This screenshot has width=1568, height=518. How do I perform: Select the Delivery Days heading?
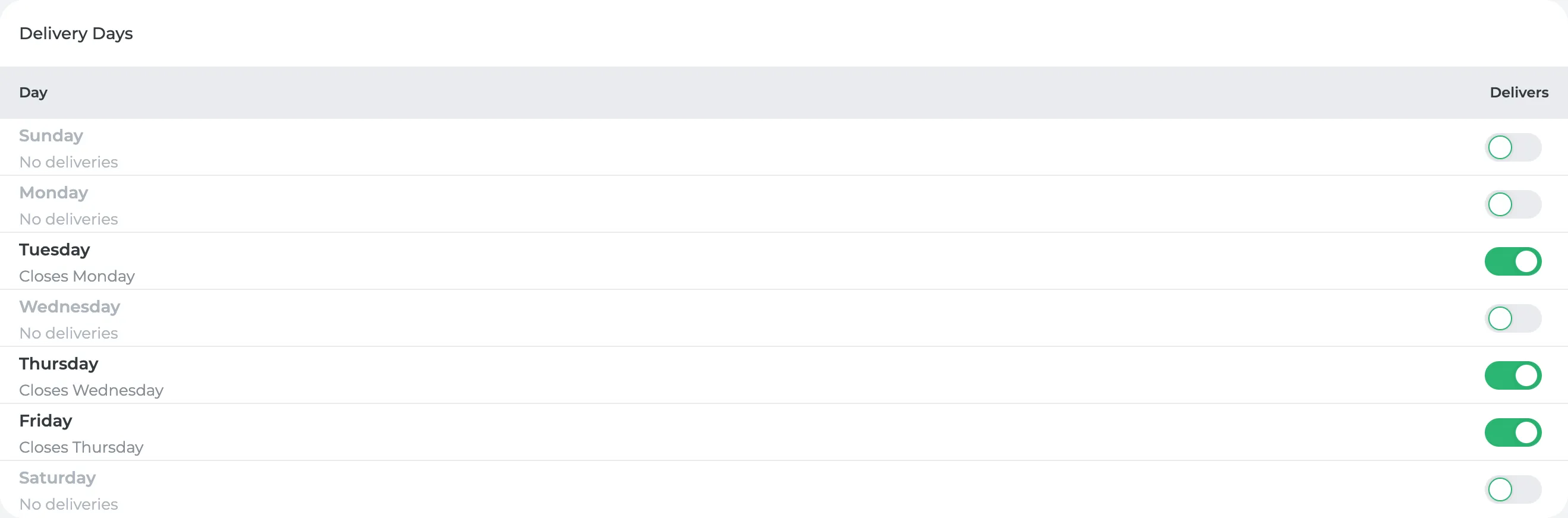76,33
